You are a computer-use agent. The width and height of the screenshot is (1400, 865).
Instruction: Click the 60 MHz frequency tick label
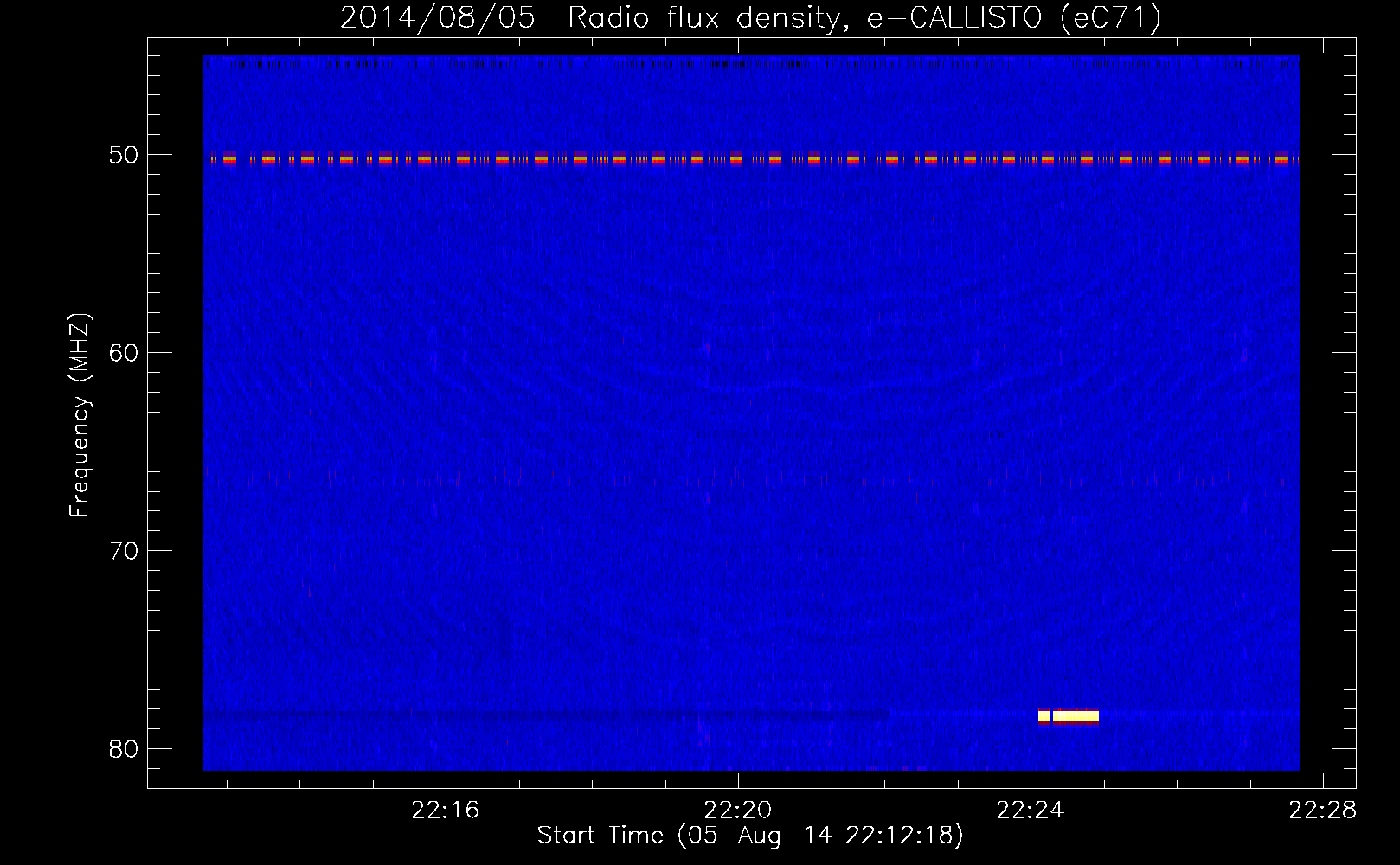pyautogui.click(x=124, y=353)
